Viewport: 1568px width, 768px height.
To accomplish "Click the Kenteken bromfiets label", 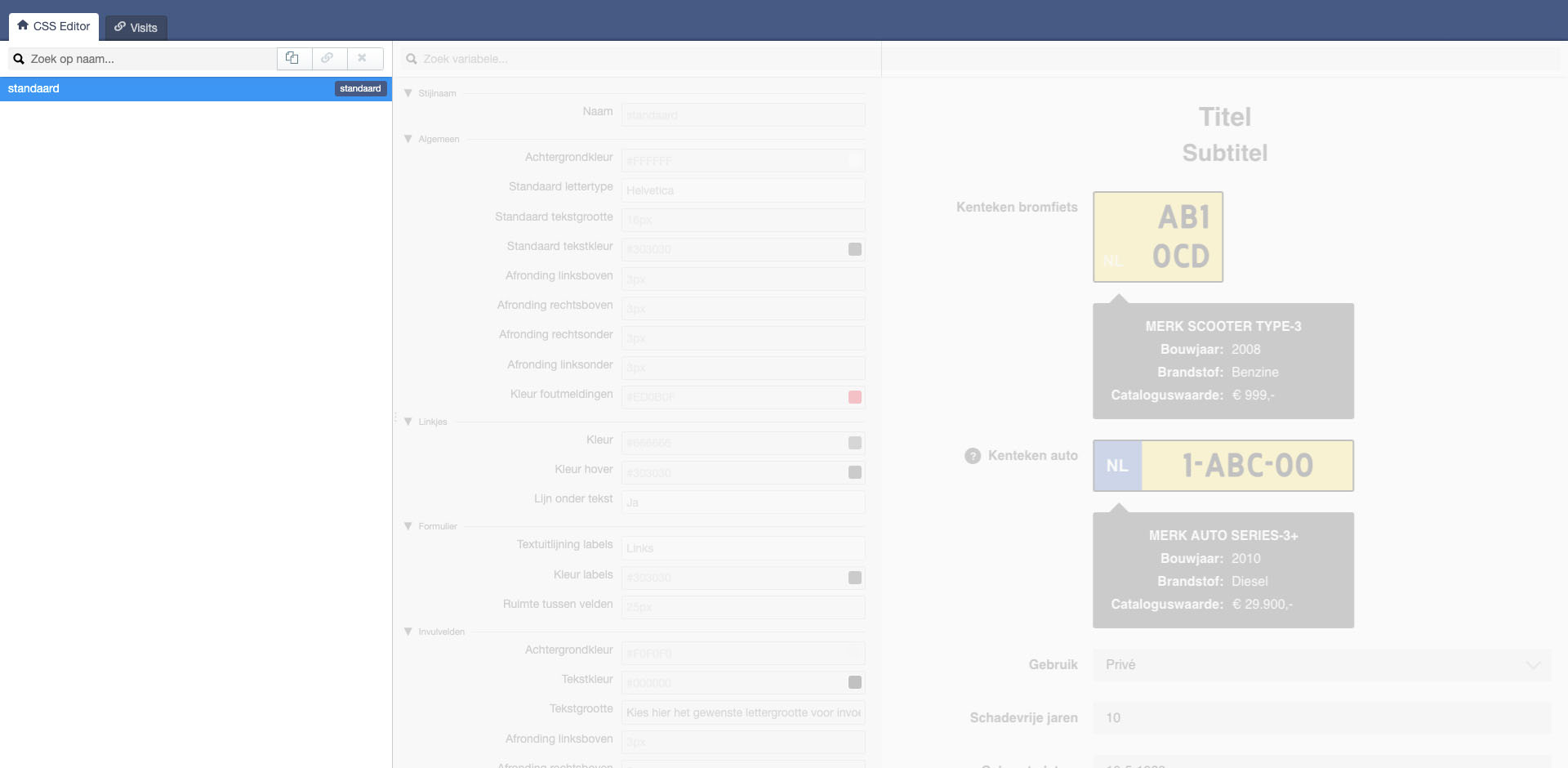I will (x=1017, y=208).
